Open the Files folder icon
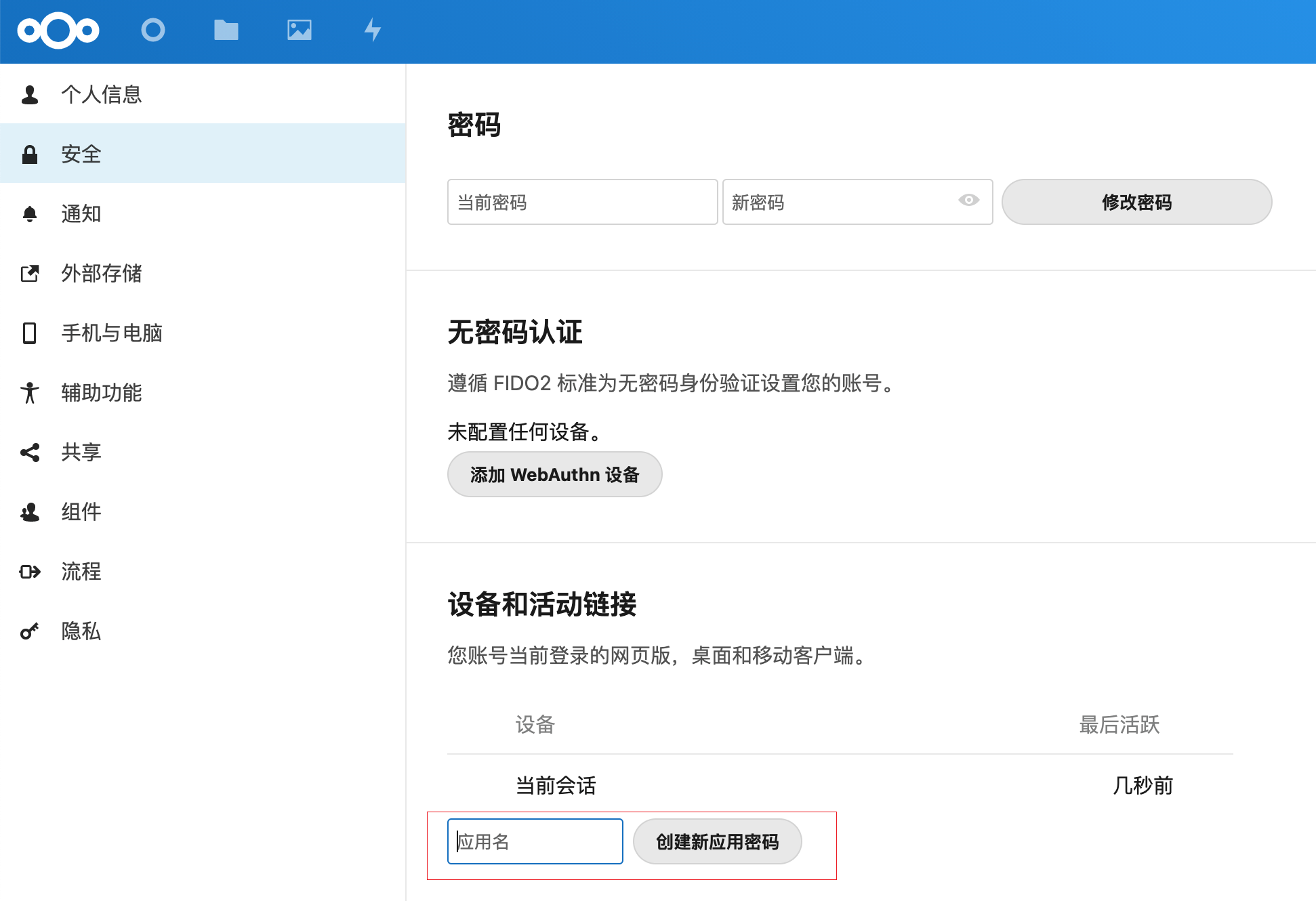This screenshot has height=901, width=1316. pyautogui.click(x=226, y=30)
